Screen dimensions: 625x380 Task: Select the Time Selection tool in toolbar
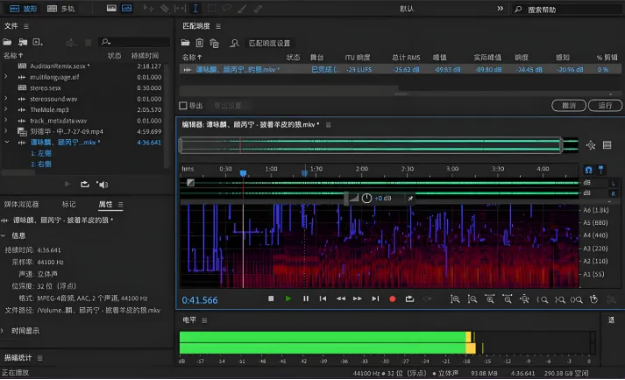coord(195,8)
